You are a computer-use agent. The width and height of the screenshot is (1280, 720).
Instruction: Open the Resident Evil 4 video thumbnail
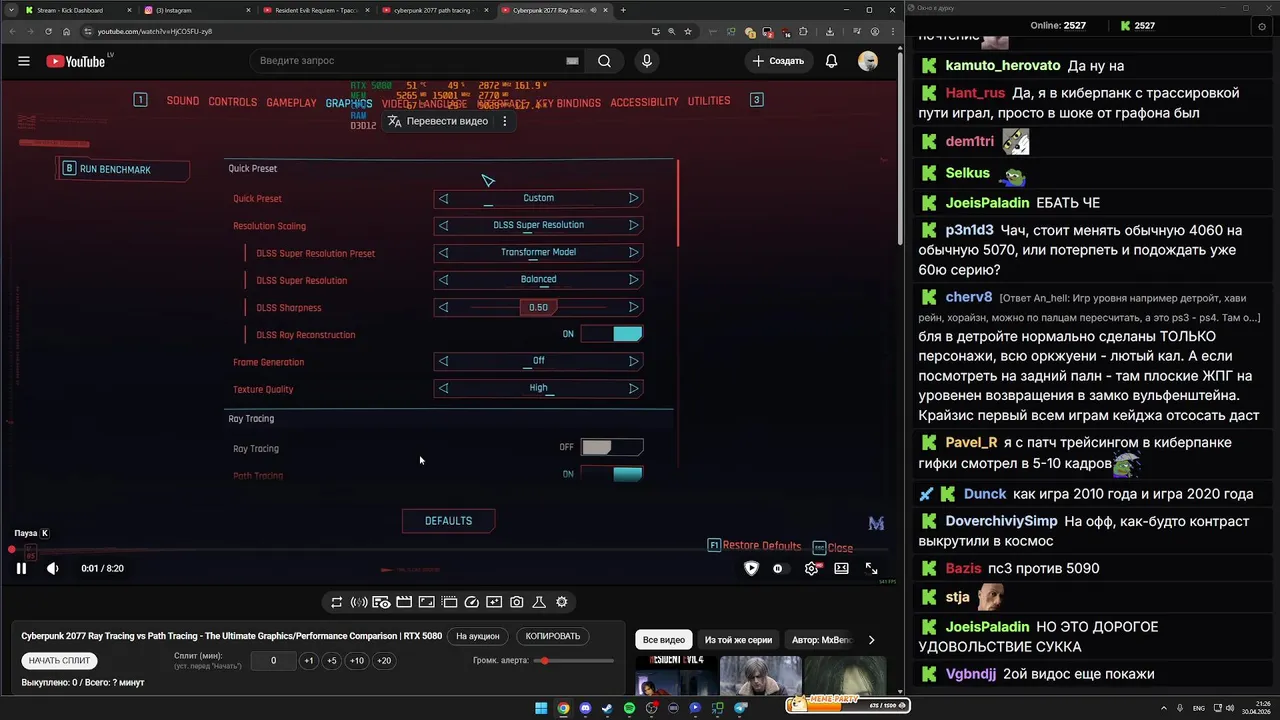coord(675,675)
